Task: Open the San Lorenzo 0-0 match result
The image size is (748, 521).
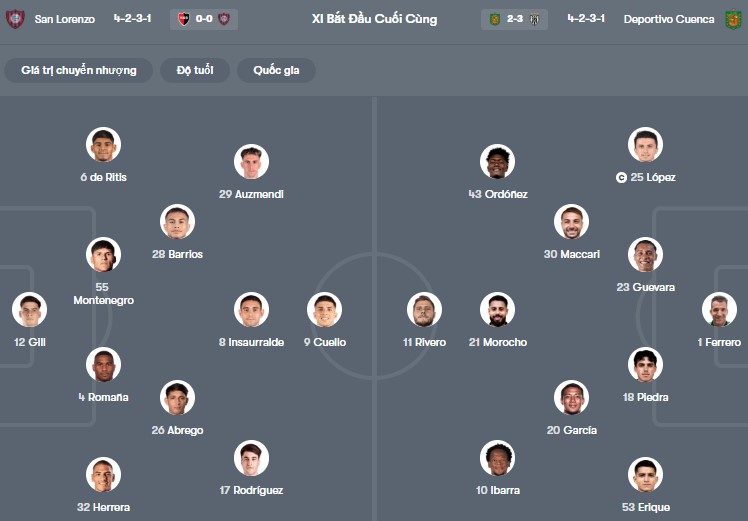Action: tap(204, 19)
